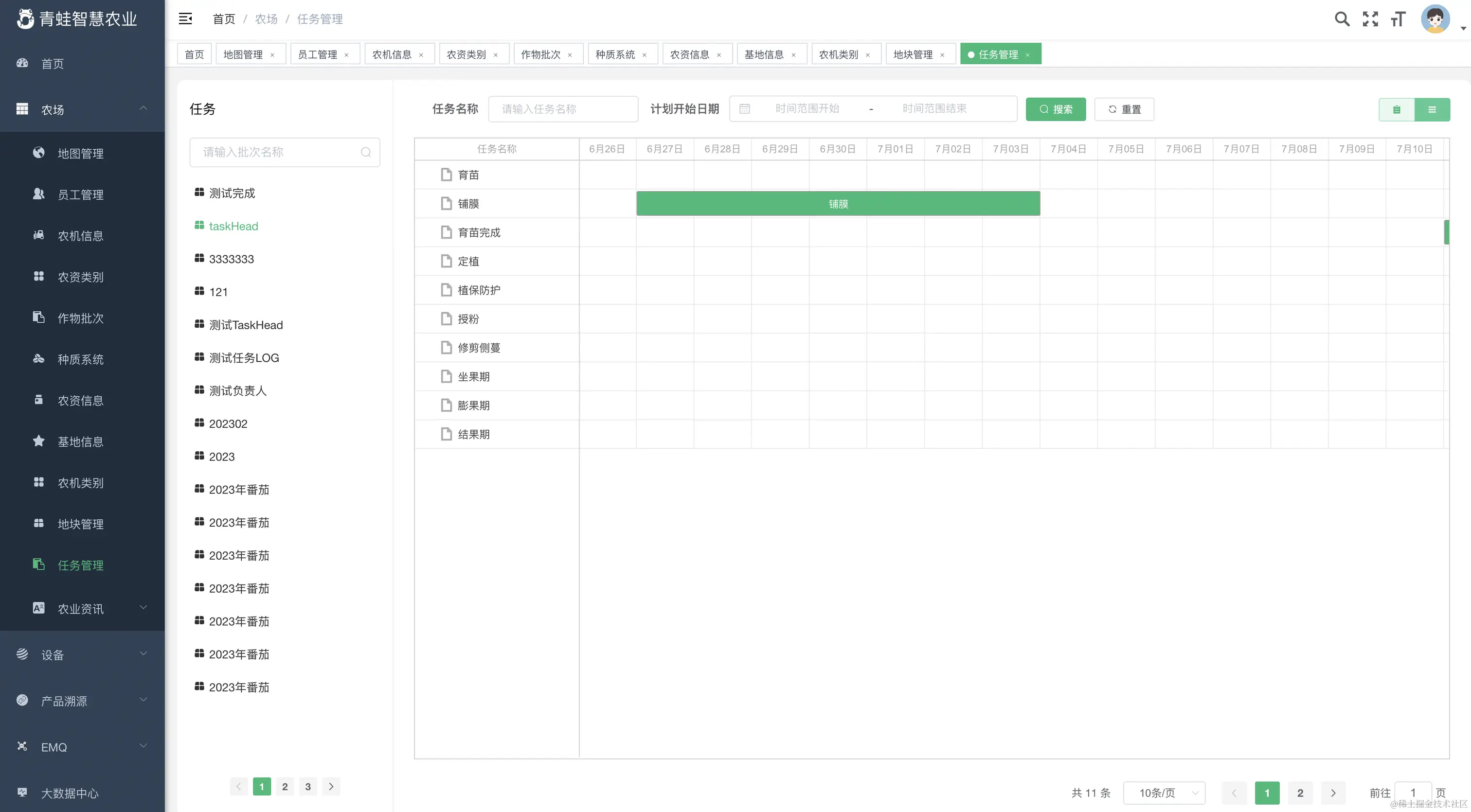Expand the 产品溯源 sidebar section
The height and width of the screenshot is (812, 1471).
[144, 700]
